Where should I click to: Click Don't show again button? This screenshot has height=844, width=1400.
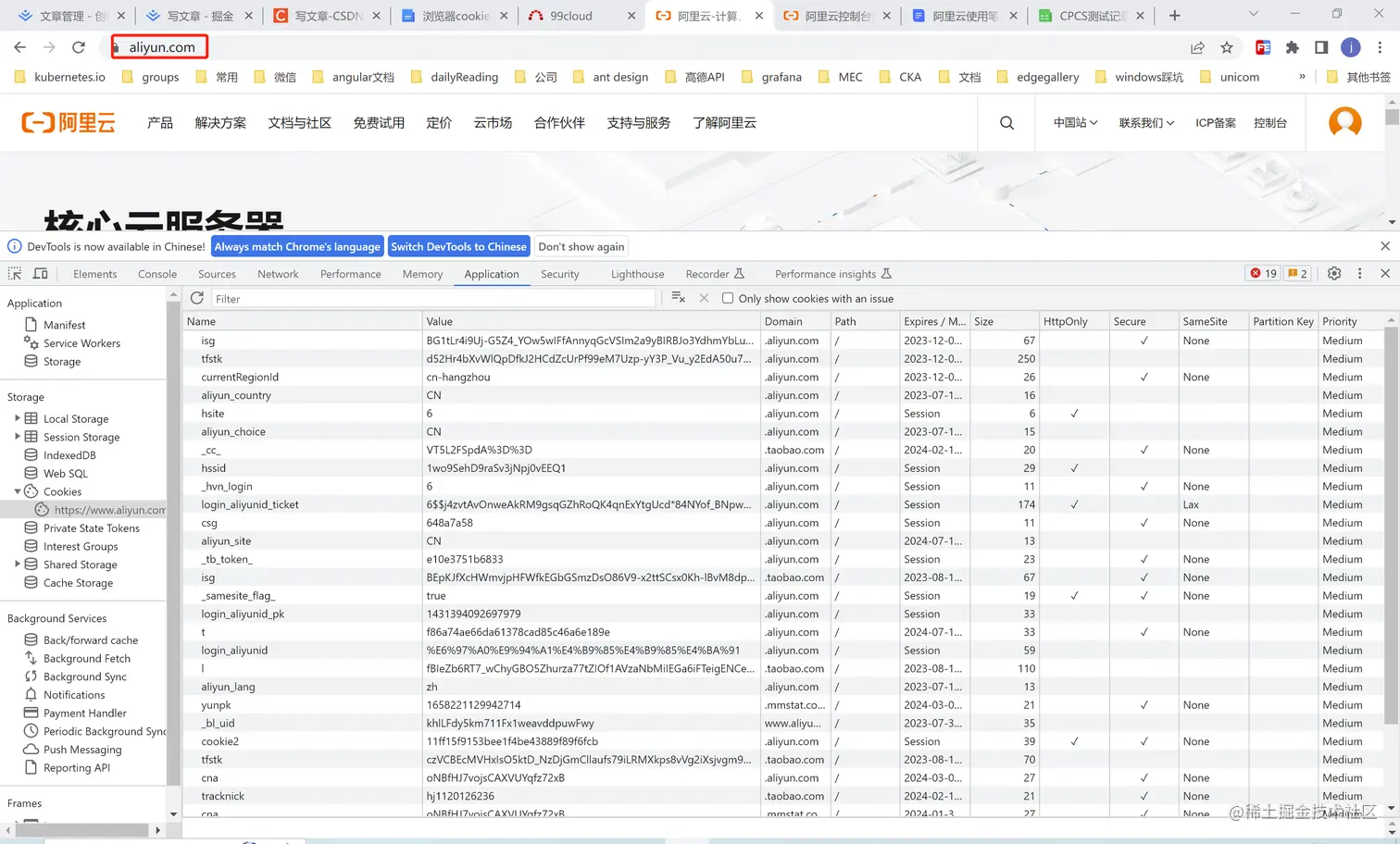click(x=581, y=246)
